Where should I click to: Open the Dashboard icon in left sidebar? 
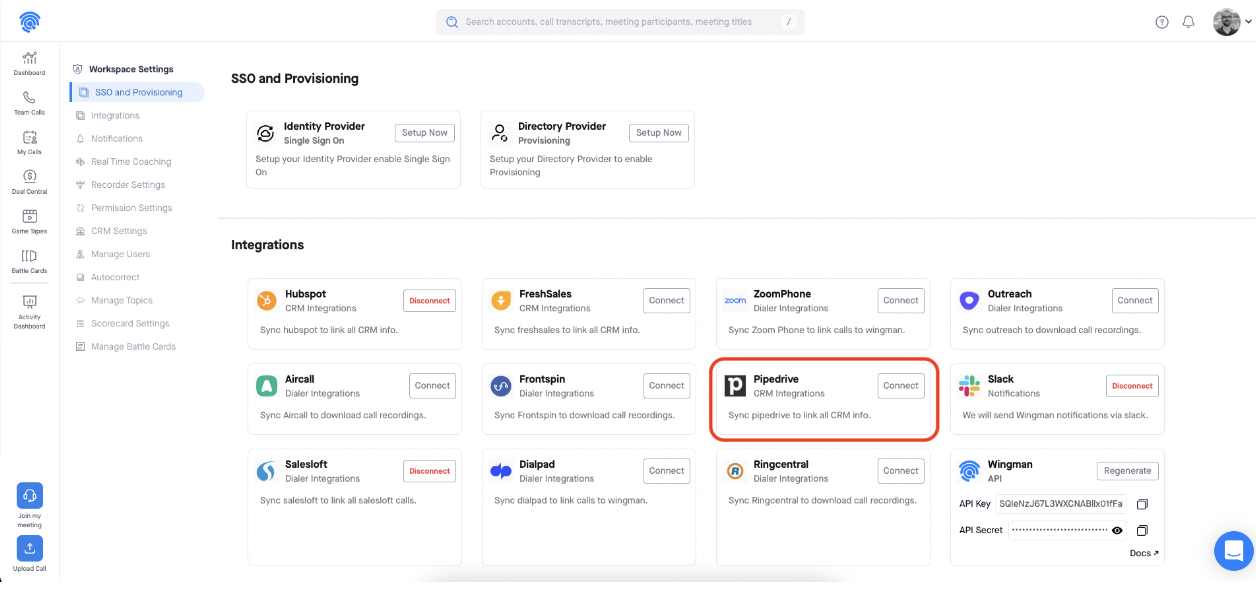pos(29,58)
